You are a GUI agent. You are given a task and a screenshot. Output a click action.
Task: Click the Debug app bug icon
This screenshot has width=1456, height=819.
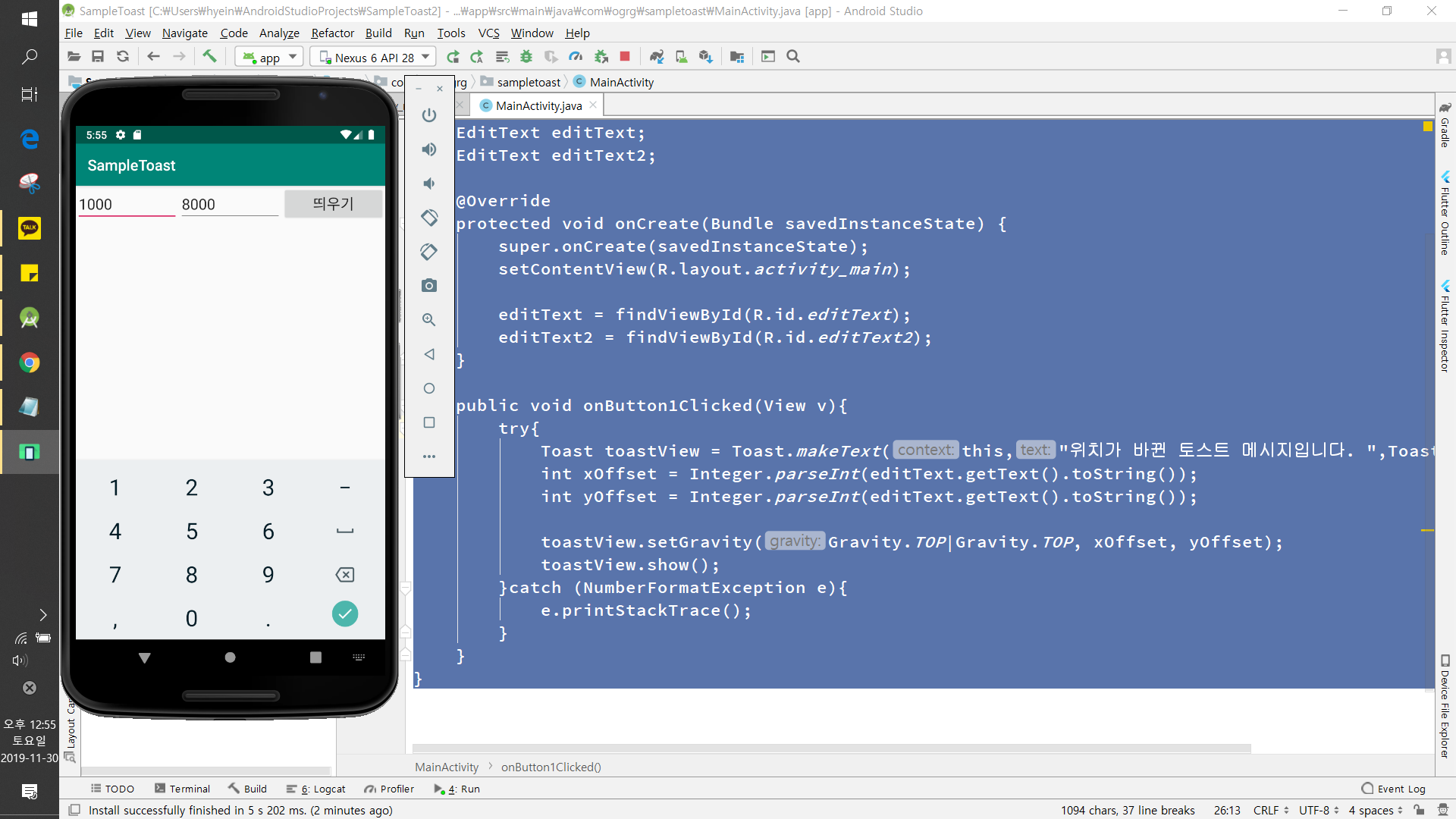coord(526,56)
